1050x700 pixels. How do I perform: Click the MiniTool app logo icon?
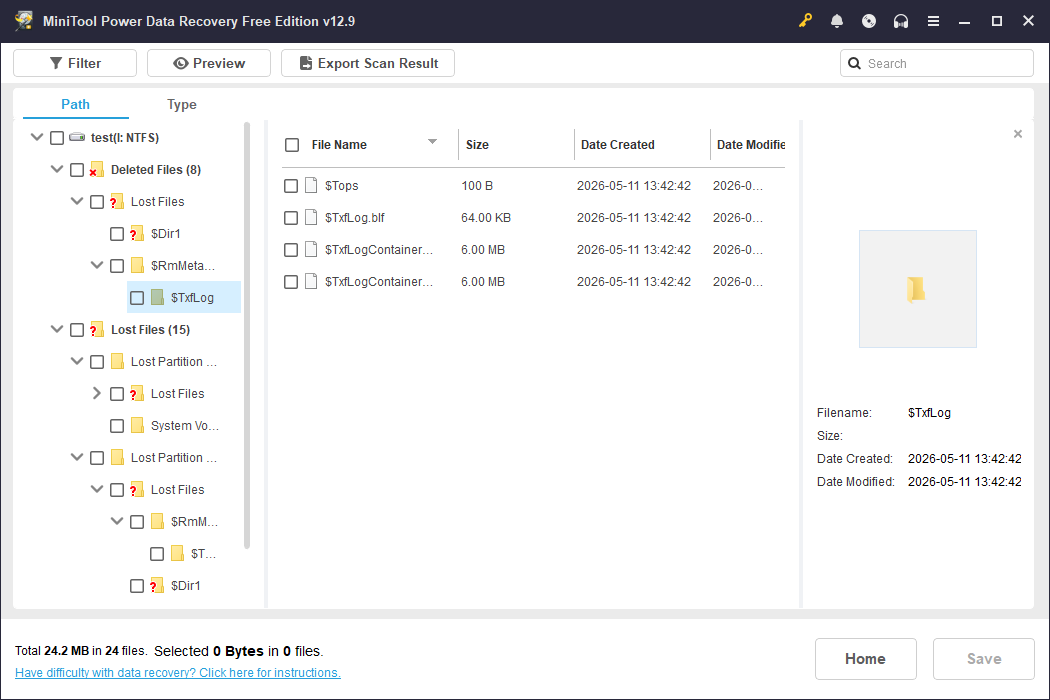coord(24,21)
